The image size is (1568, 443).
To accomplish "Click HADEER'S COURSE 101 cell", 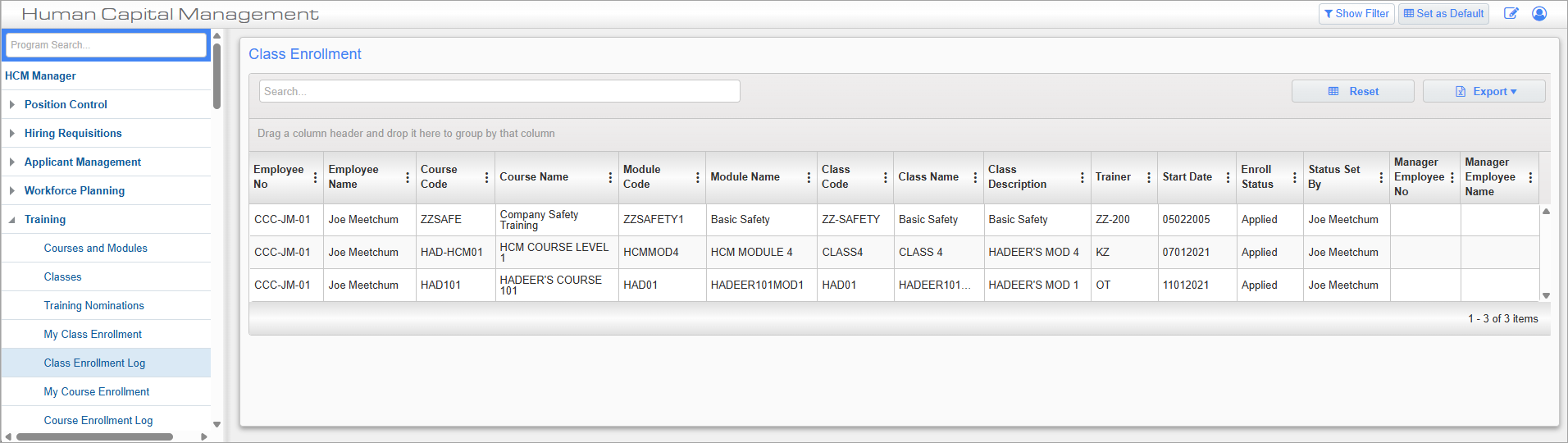I will (x=557, y=285).
